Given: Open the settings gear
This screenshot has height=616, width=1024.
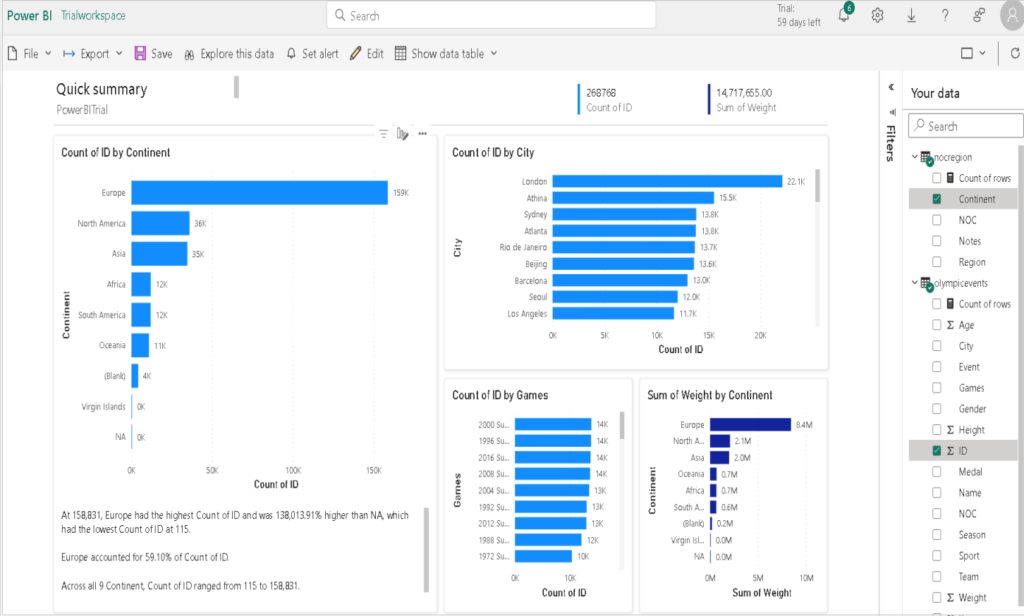Looking at the screenshot, I should [878, 16].
